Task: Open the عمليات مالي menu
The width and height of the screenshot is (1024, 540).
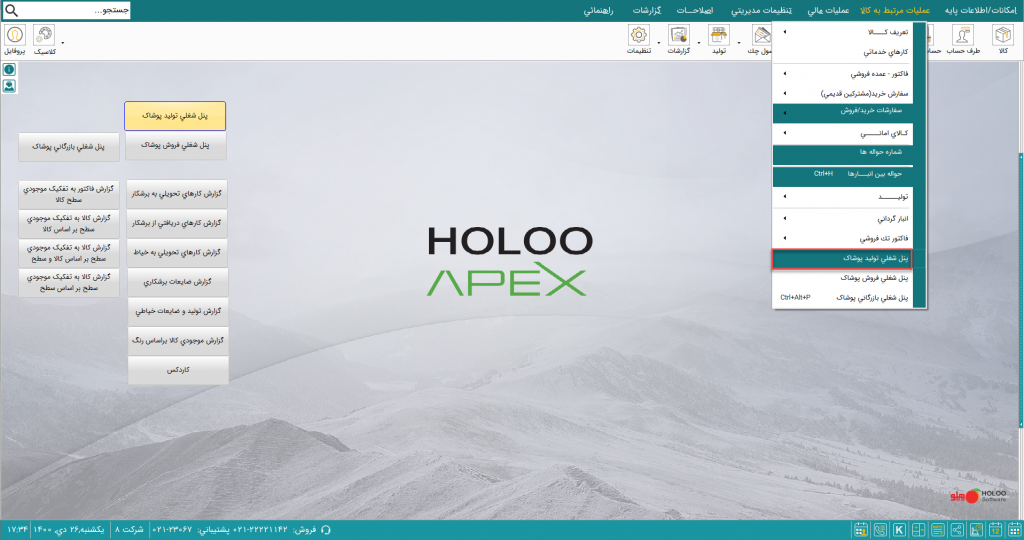Action: pyautogui.click(x=828, y=10)
